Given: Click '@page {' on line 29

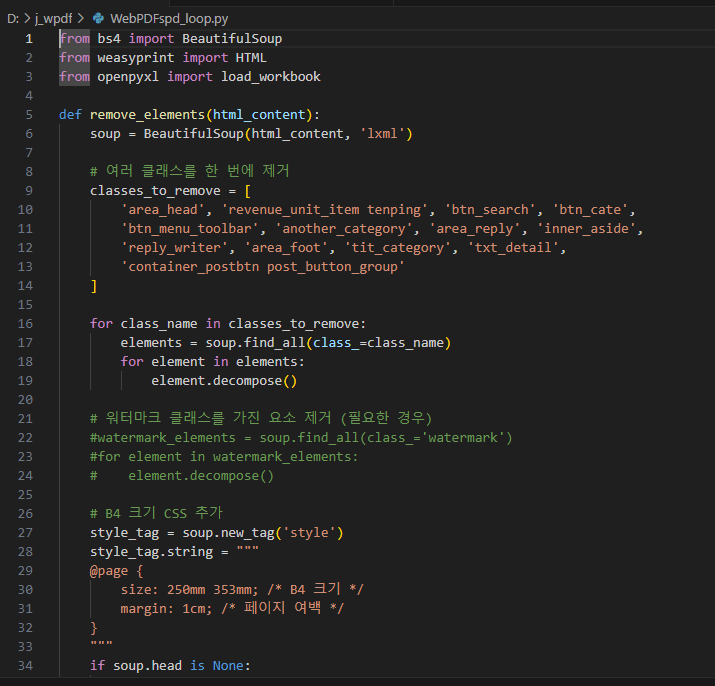Looking at the screenshot, I should 117,571.
